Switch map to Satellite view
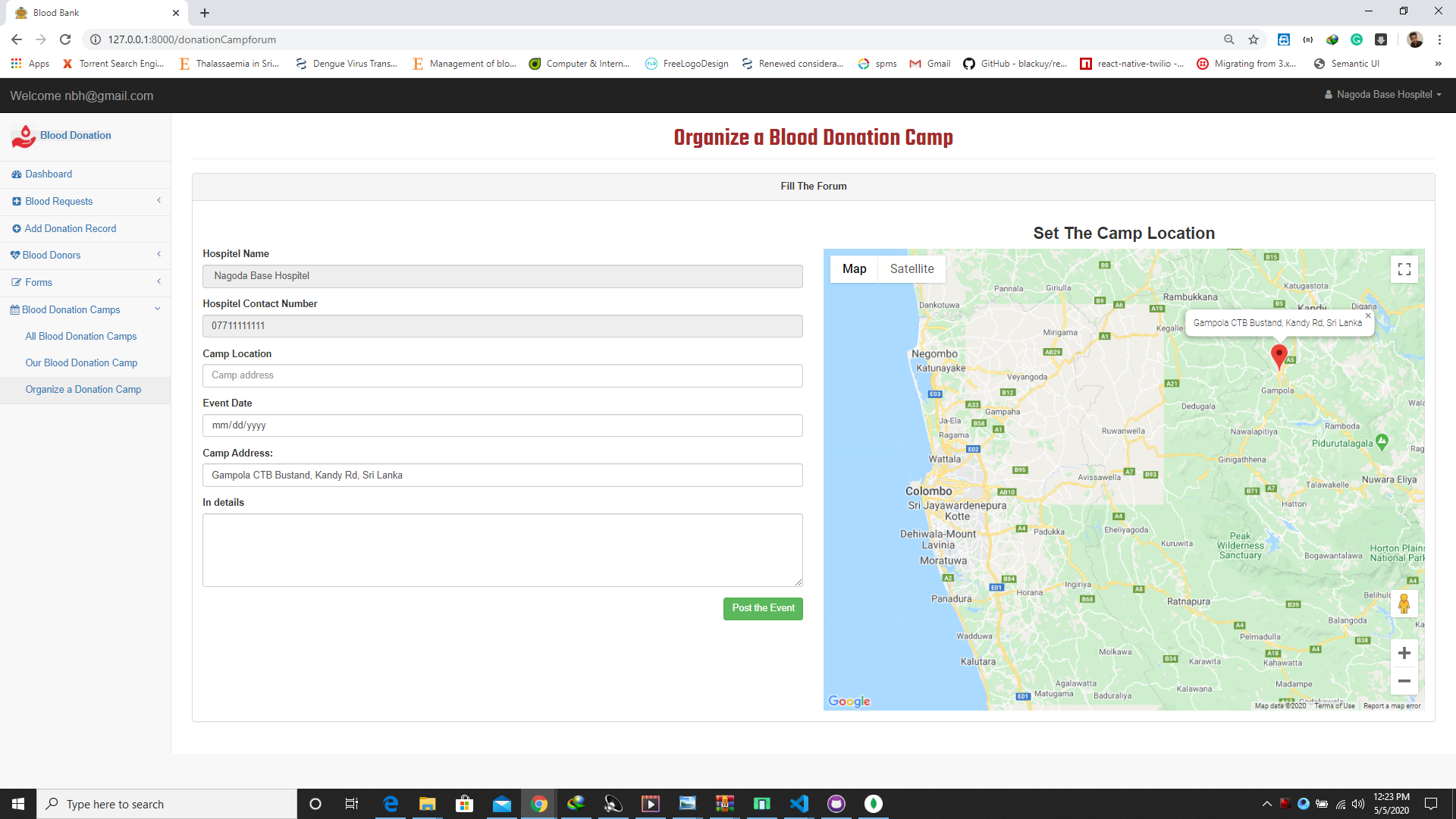 pos(912,269)
